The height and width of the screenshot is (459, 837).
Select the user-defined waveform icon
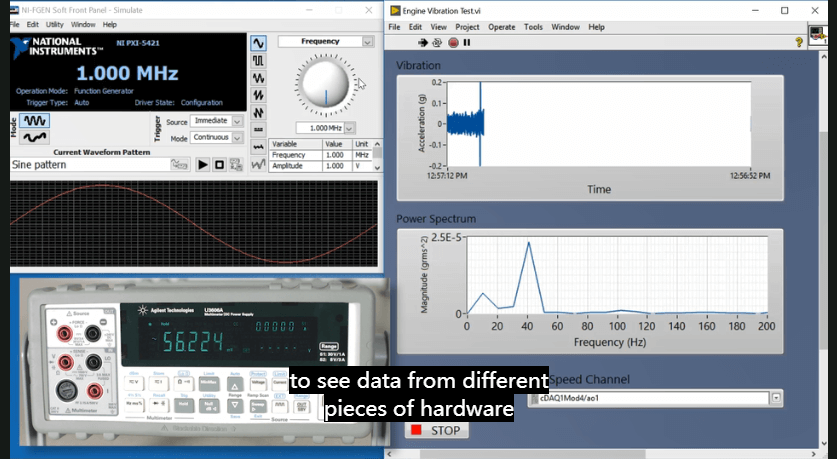click(x=258, y=164)
